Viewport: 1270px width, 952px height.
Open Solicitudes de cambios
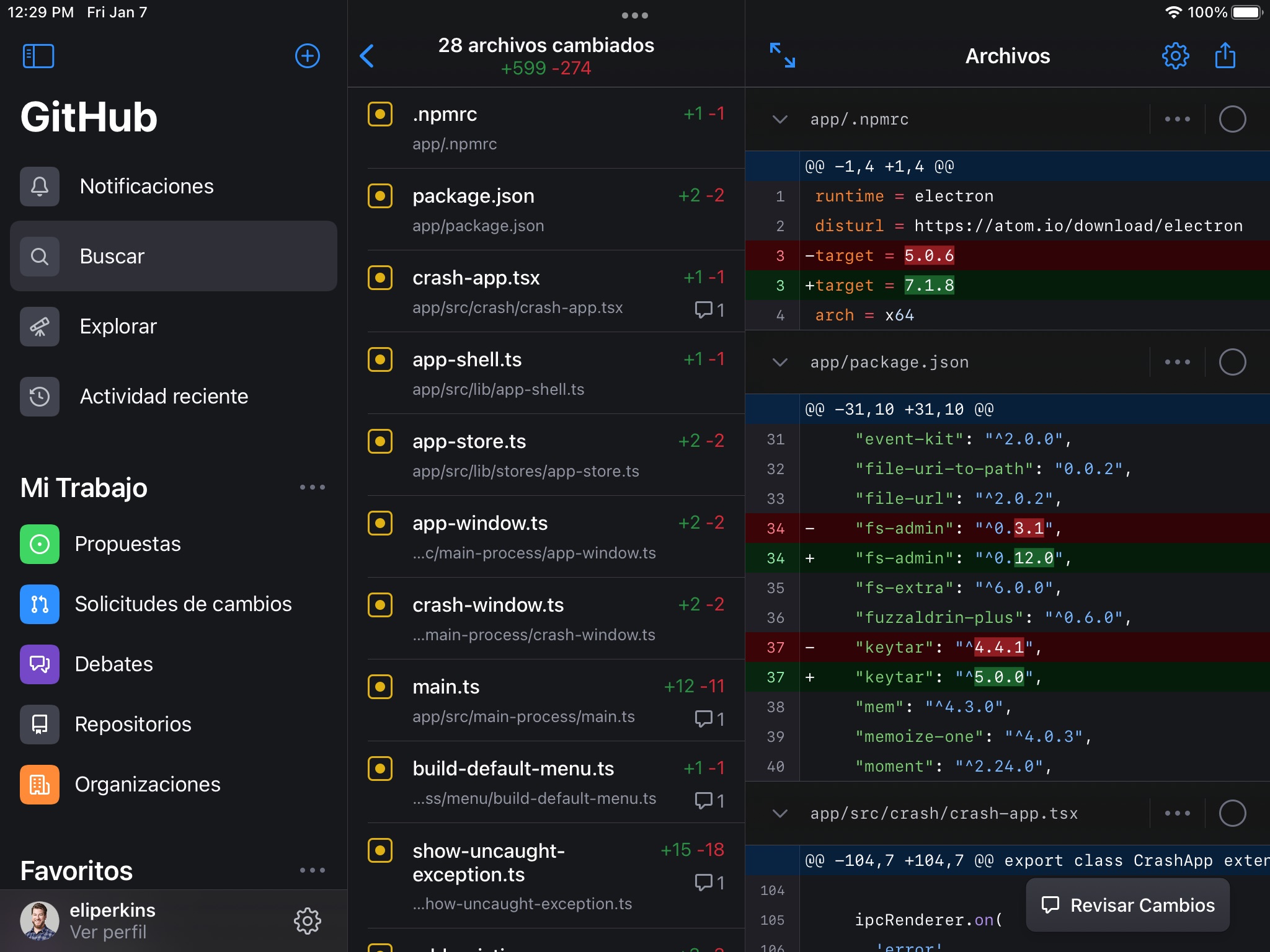tap(174, 604)
